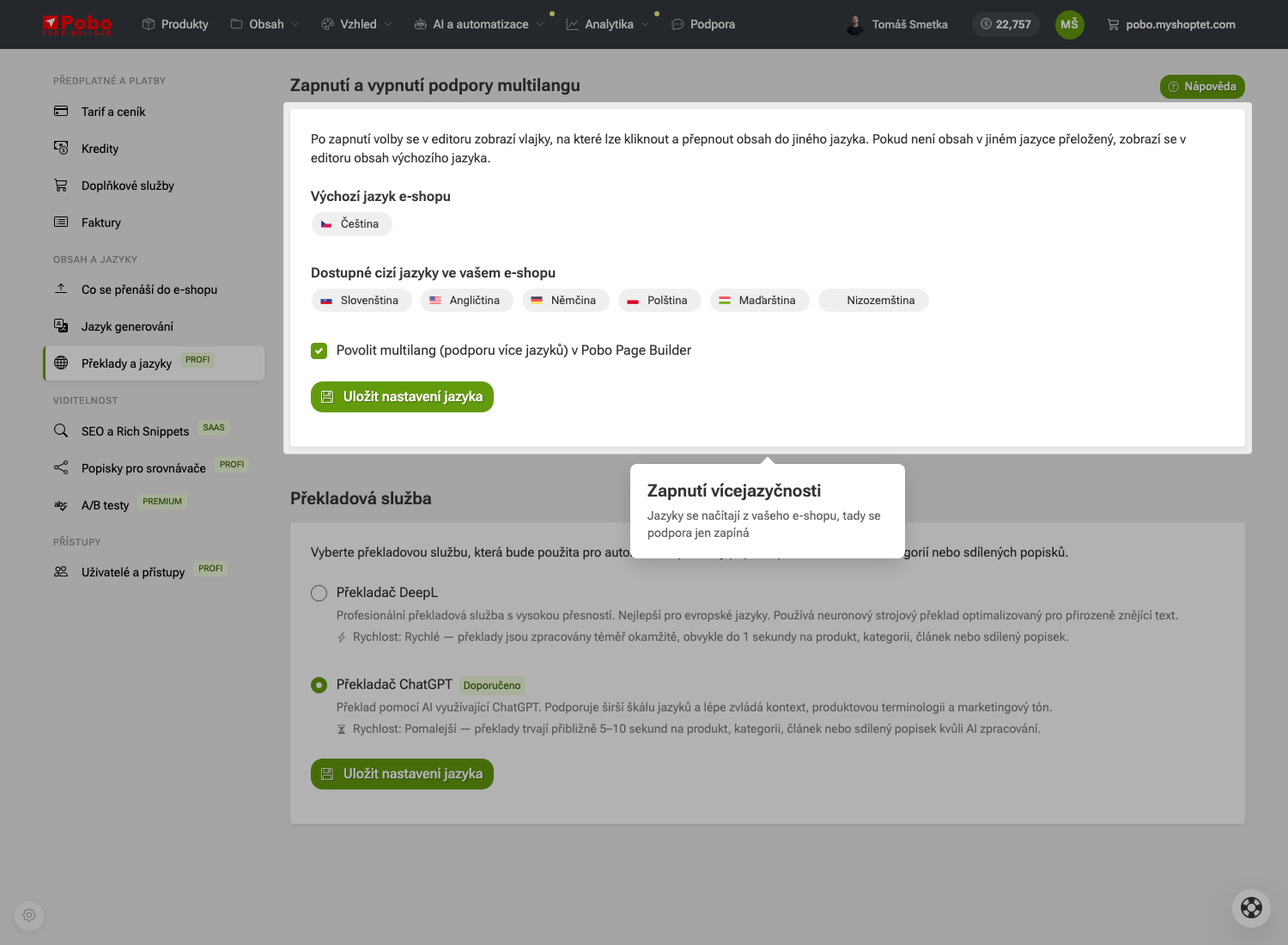1288x945 pixels.
Task: Expand the AI a automatizace chevron
Action: pos(540,24)
